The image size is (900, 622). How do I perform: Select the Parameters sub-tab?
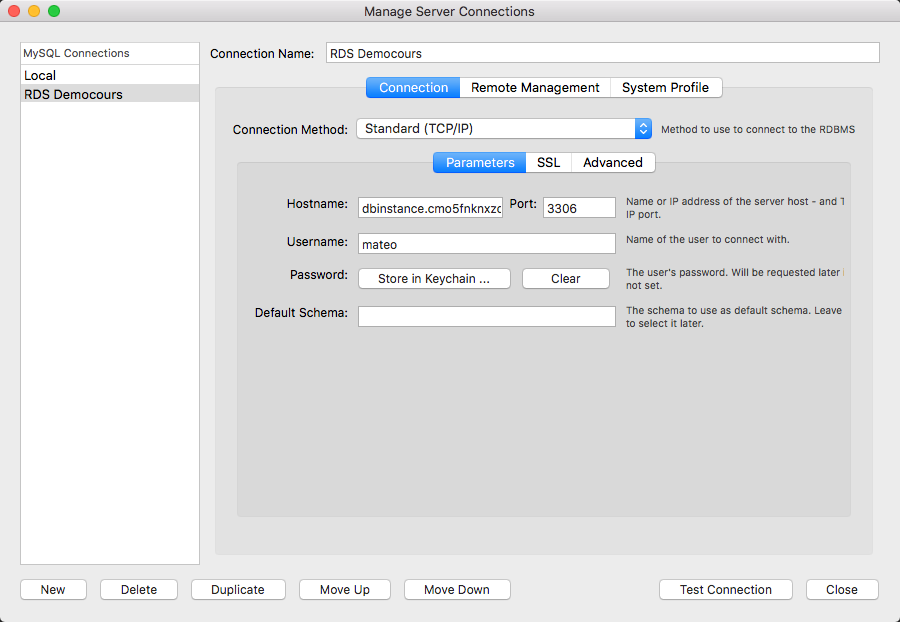coord(480,162)
